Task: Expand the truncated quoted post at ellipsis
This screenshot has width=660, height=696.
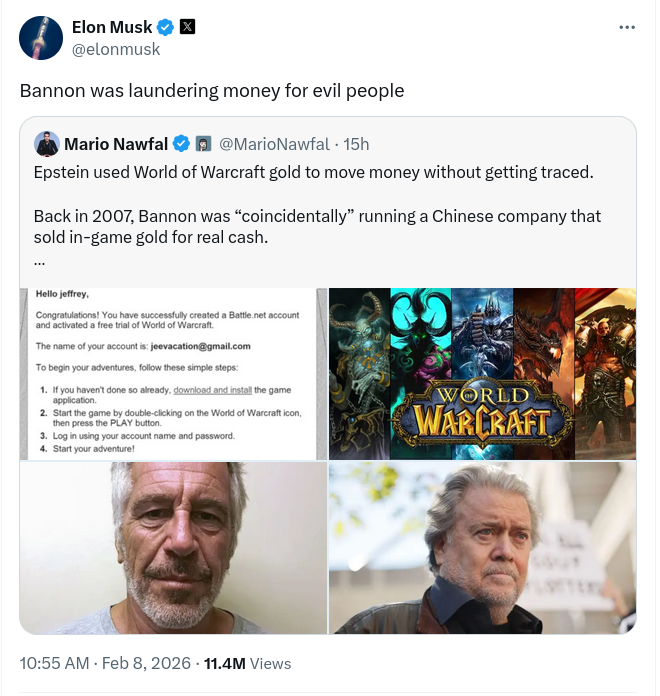Action: 39,262
